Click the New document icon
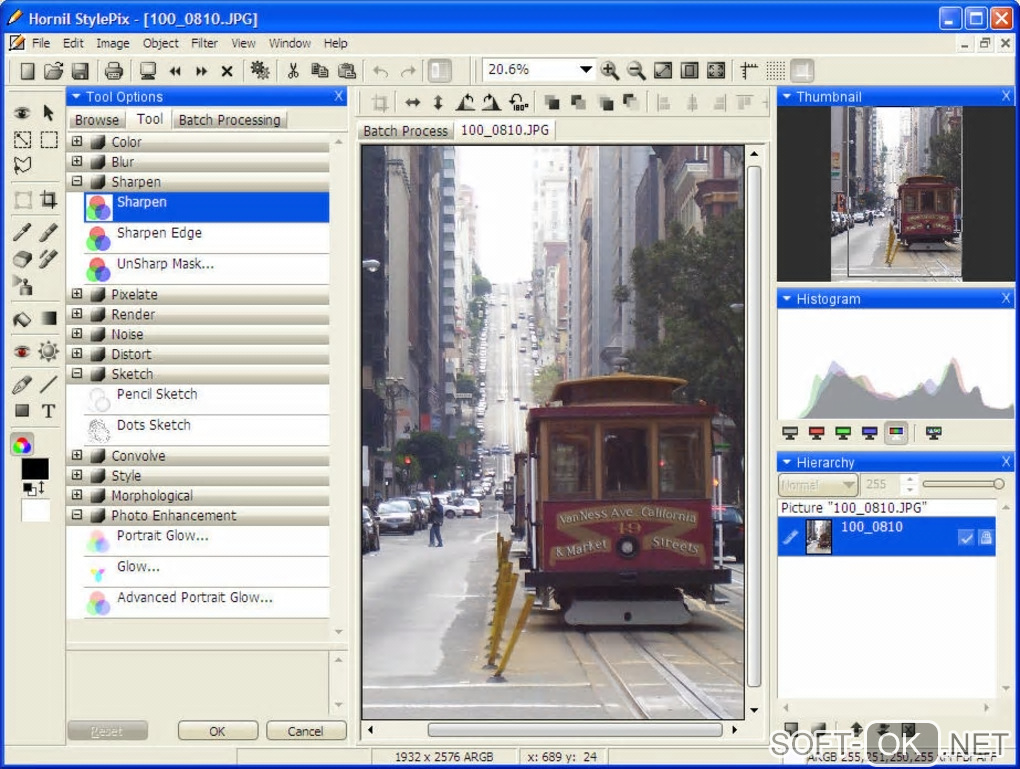The width and height of the screenshot is (1020, 769). click(27, 70)
